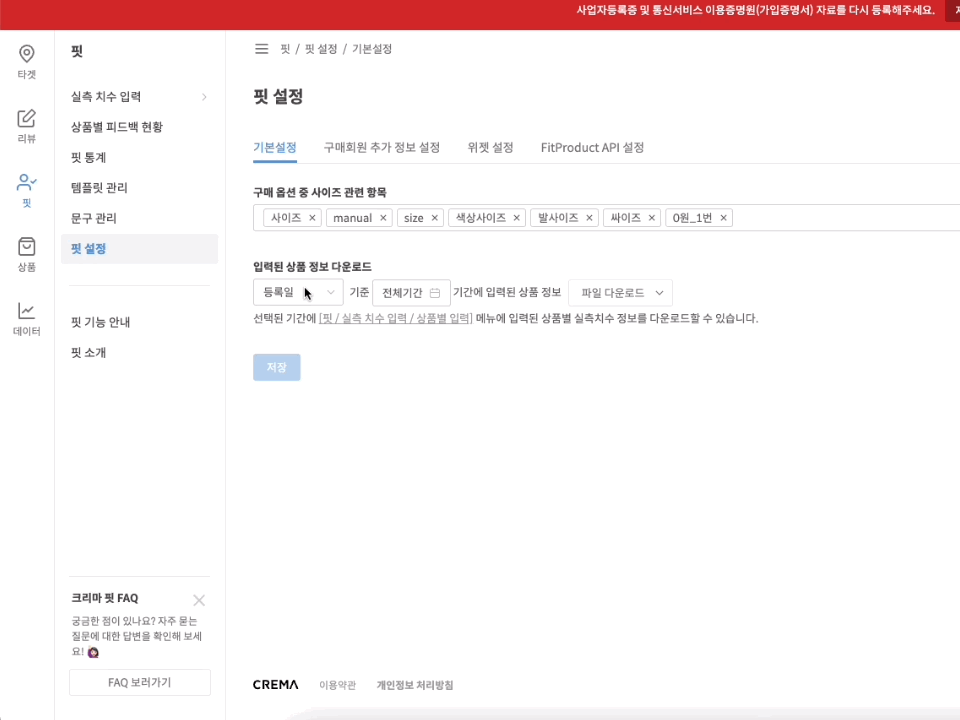This screenshot has height=720, width=960.
Task: Close the 크리마 핏 FAQ panel
Action: click(199, 600)
